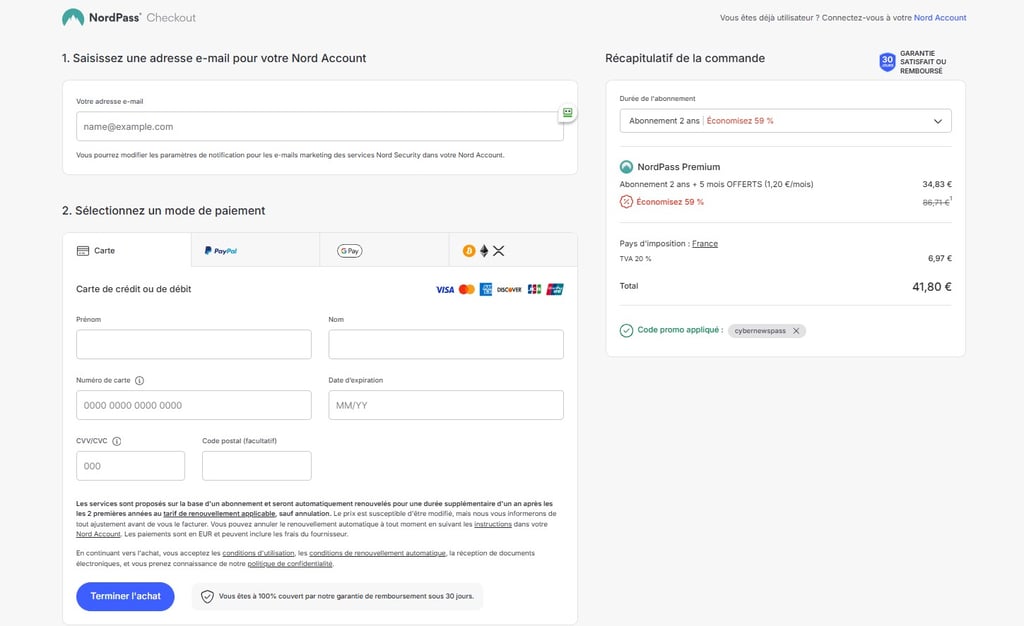Image resolution: width=1024 pixels, height=626 pixels.
Task: Open the instructions link
Action: pos(492,524)
